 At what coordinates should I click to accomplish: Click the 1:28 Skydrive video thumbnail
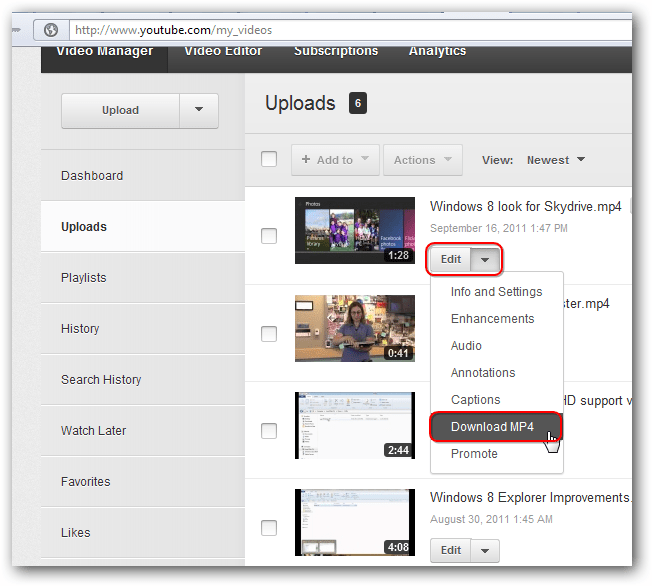click(x=355, y=230)
